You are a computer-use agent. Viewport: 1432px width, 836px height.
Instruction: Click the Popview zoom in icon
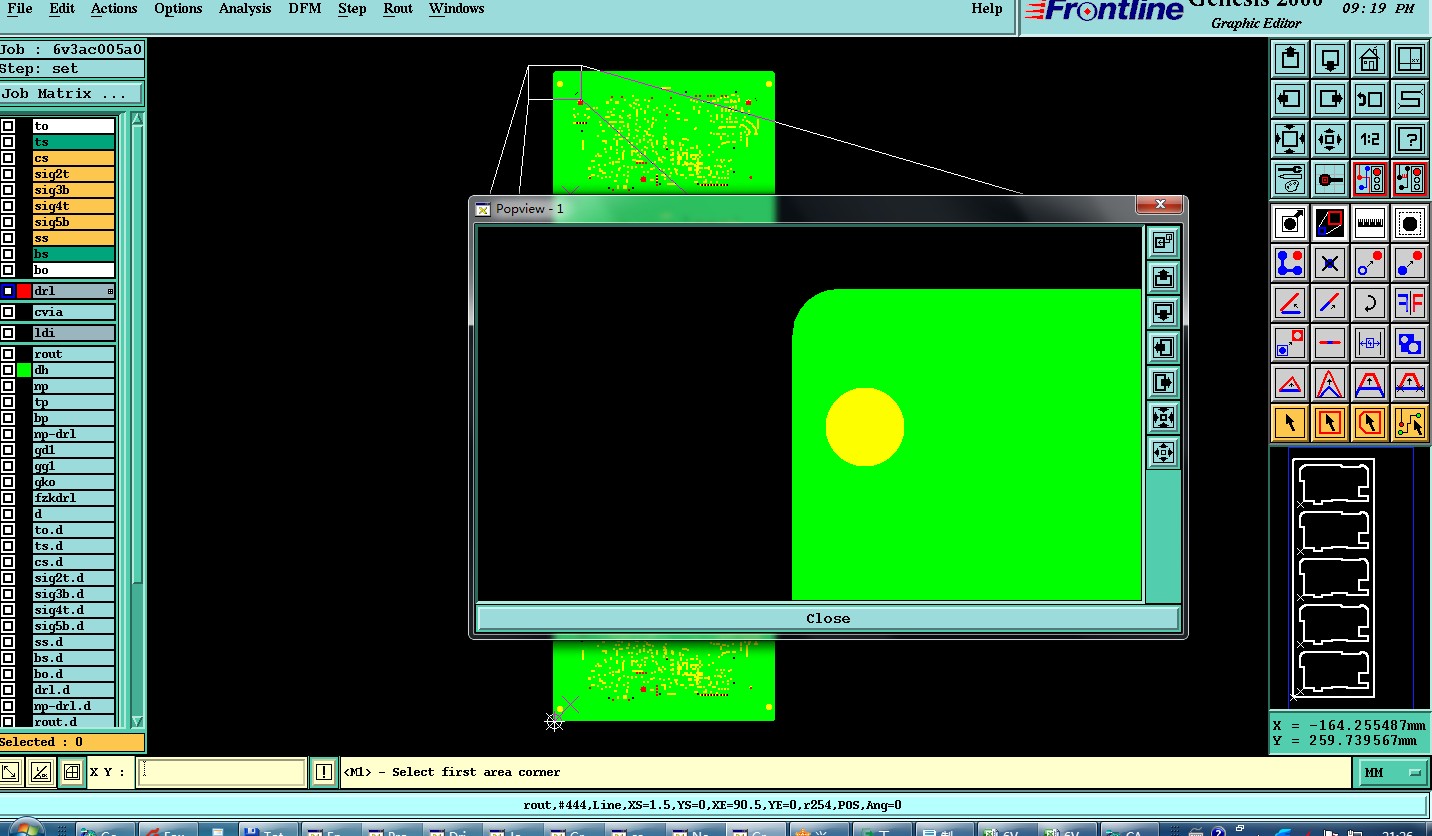pyautogui.click(x=1163, y=417)
